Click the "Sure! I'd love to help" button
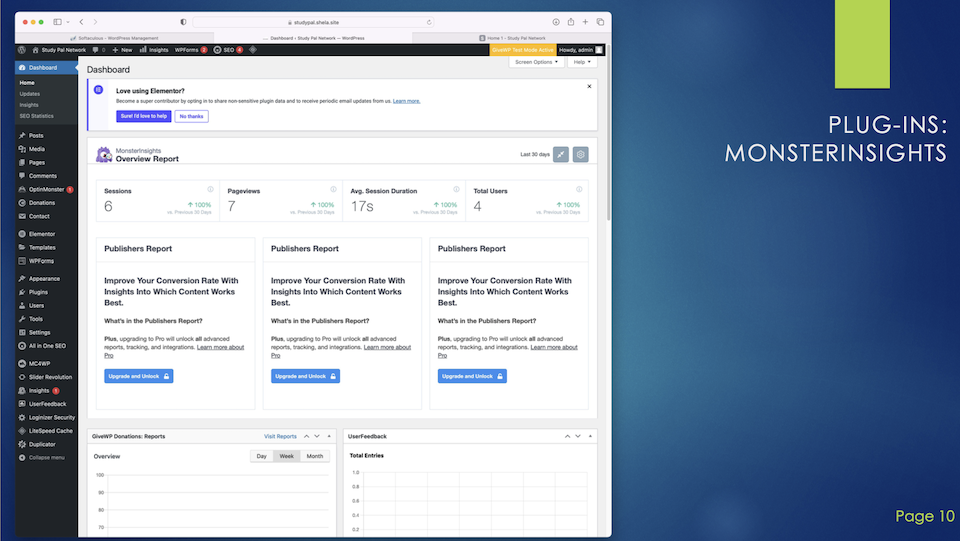The height and width of the screenshot is (541, 960). tap(143, 117)
